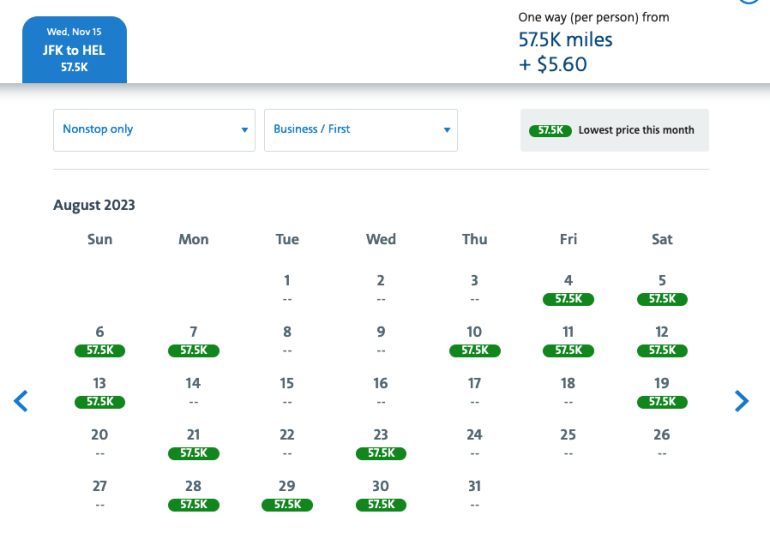The height and width of the screenshot is (539, 770).
Task: Choose Thursday August 10 fare
Action: coord(474,341)
